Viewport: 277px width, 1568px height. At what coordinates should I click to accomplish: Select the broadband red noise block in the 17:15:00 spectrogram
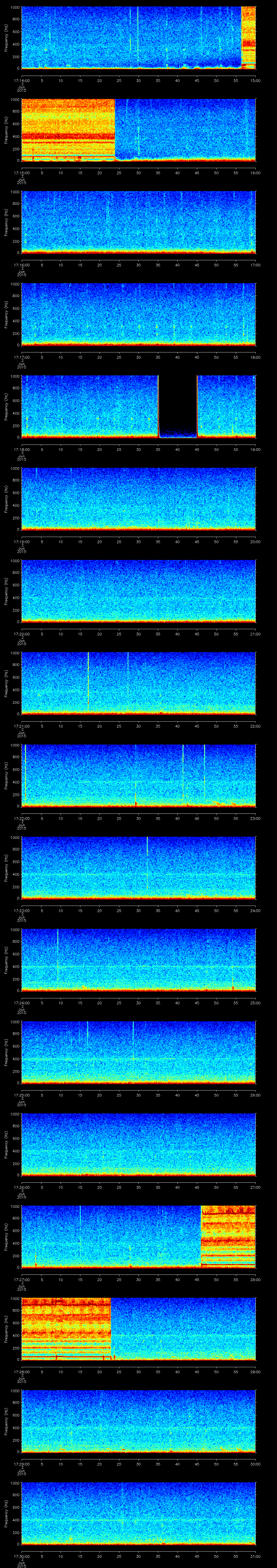click(68, 130)
